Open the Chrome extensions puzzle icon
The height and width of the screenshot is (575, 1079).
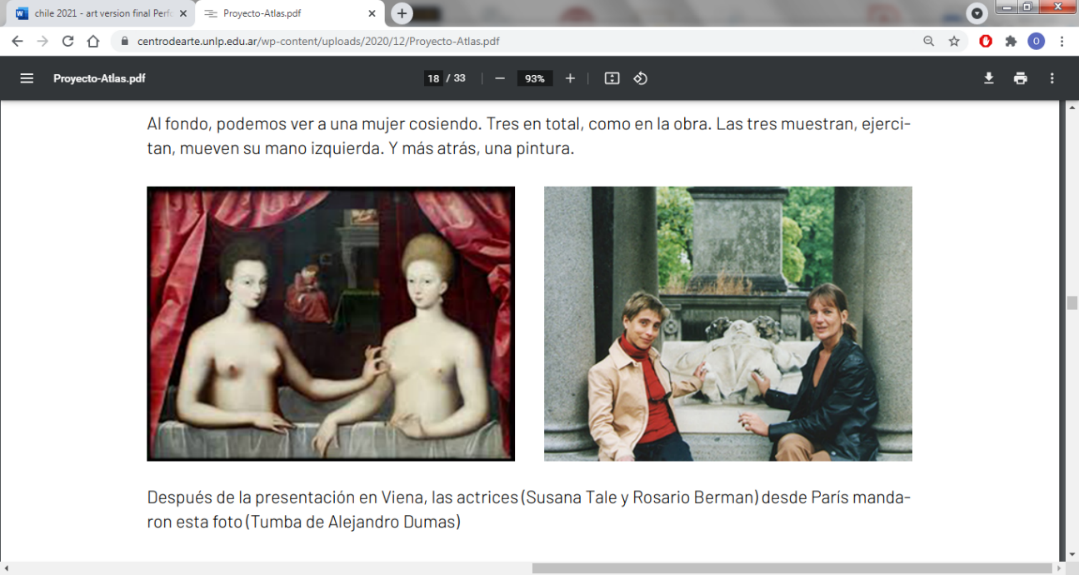pyautogui.click(x=1011, y=41)
